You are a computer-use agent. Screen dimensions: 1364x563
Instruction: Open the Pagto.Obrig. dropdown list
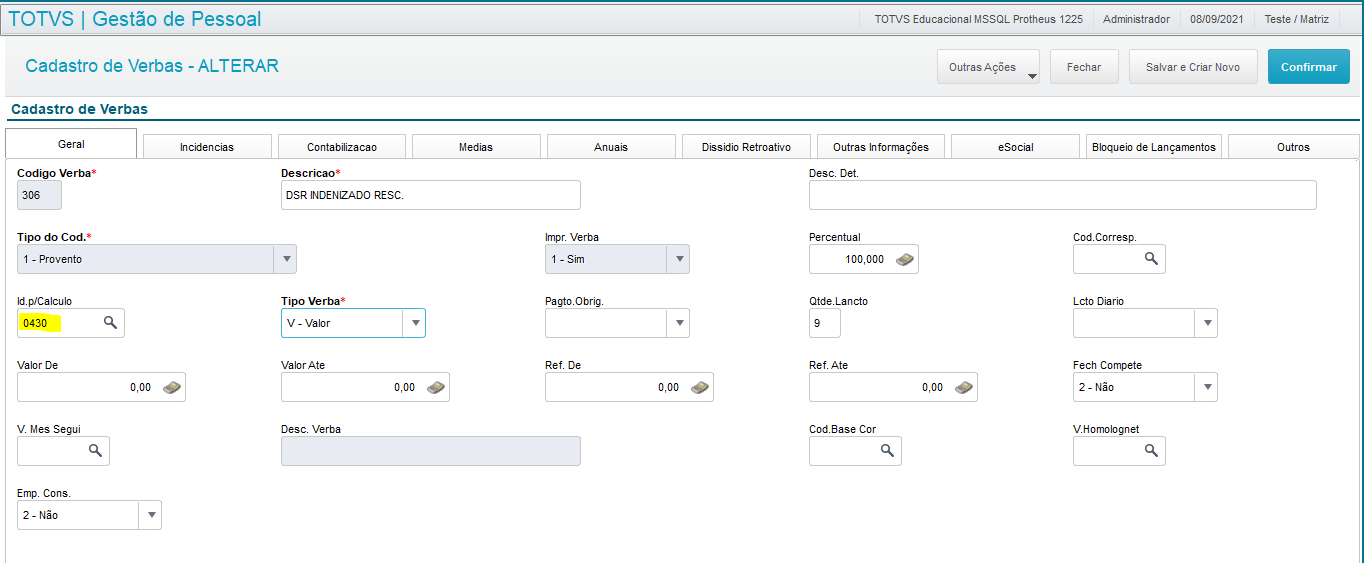point(678,323)
